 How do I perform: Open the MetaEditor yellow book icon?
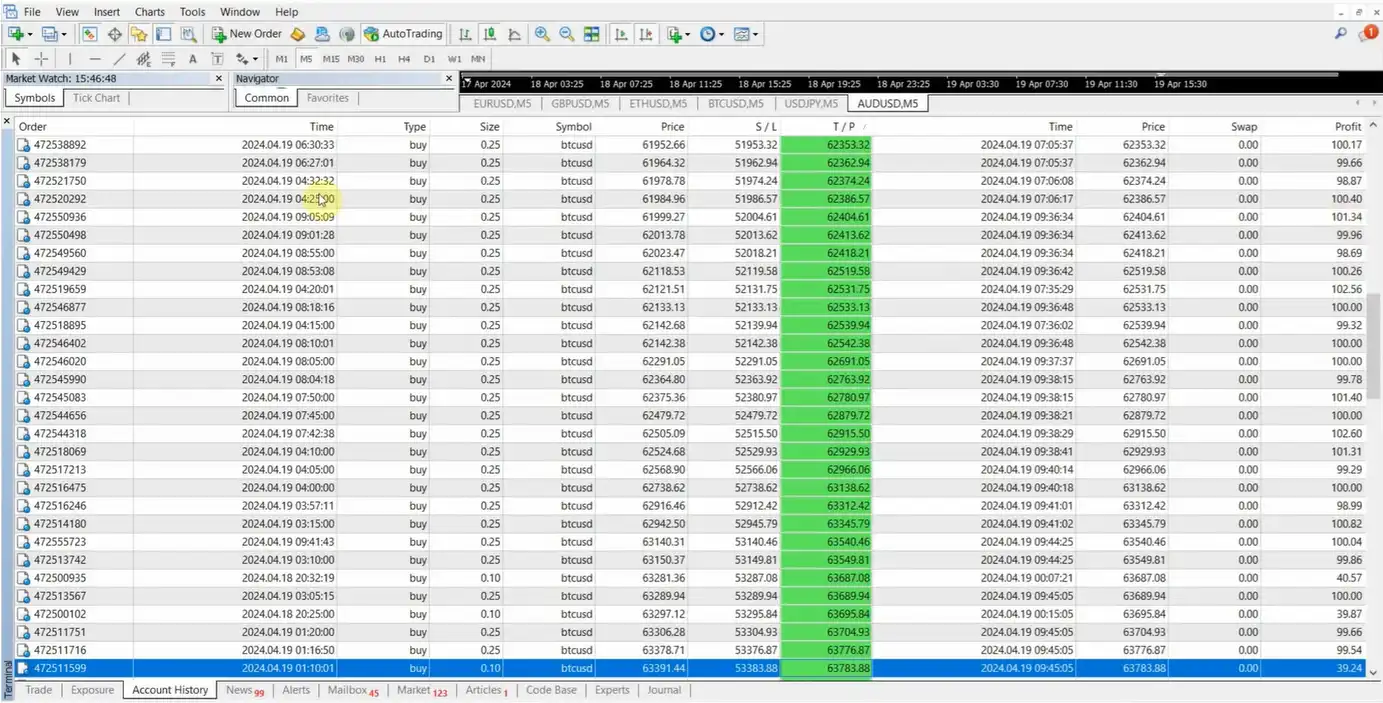[298, 34]
